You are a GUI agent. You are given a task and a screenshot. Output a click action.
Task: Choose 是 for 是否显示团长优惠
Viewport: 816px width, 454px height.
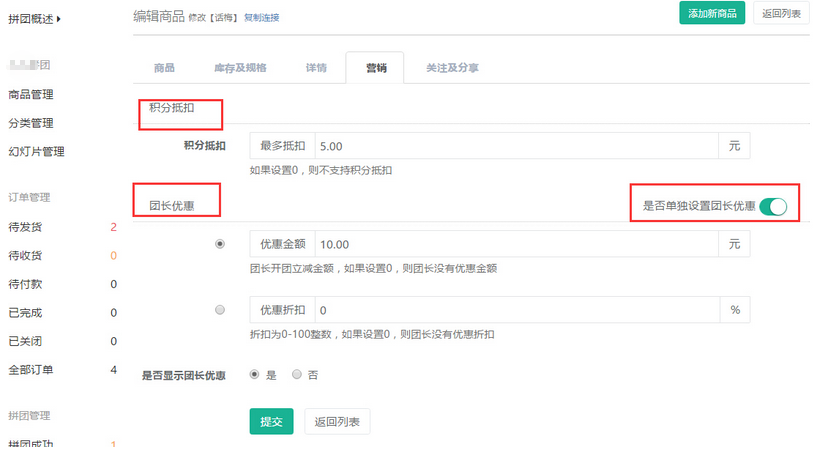(x=253, y=375)
